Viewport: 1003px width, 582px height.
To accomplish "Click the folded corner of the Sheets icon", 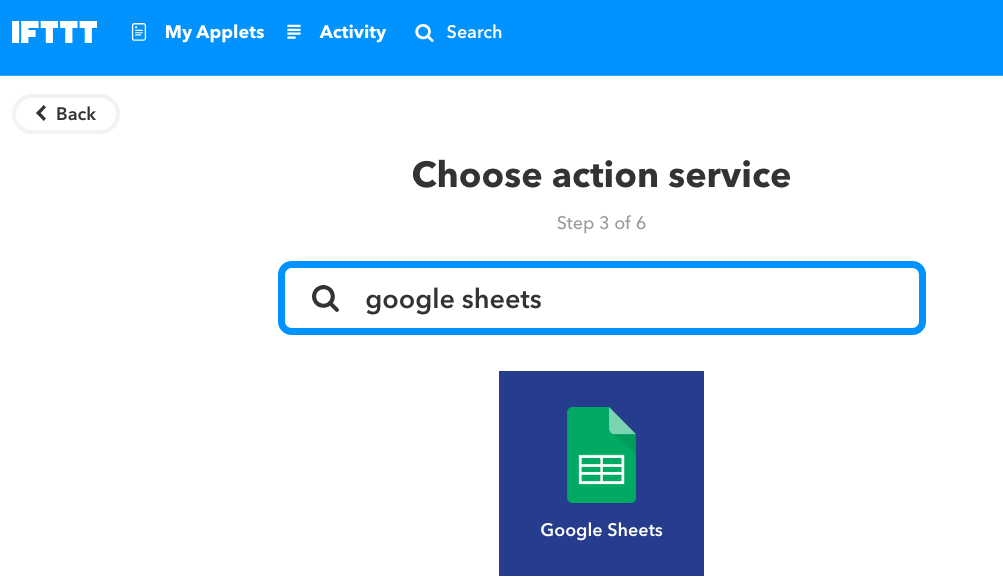I will tap(623, 419).
